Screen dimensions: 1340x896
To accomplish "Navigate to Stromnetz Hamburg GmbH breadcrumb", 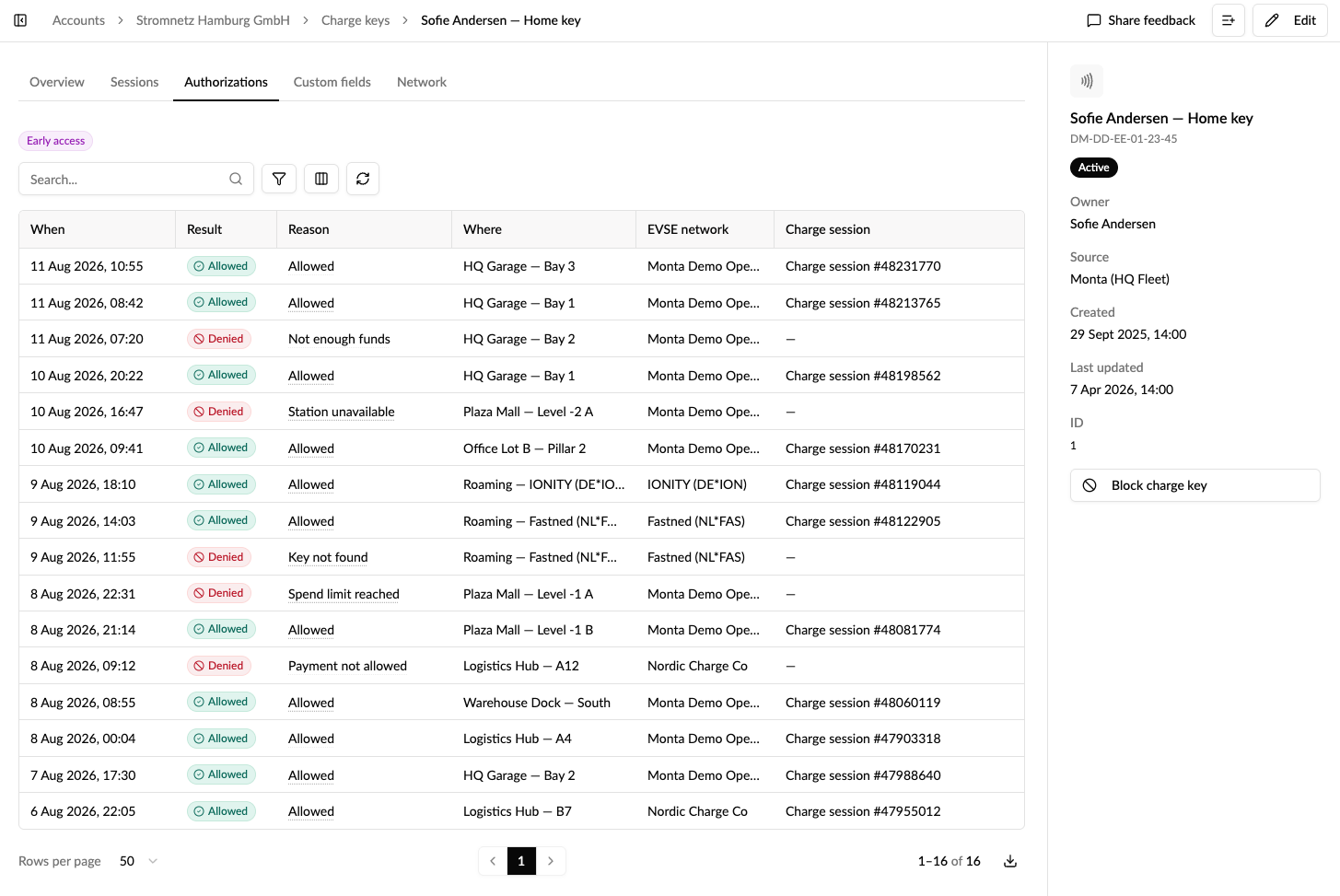I will point(213,20).
